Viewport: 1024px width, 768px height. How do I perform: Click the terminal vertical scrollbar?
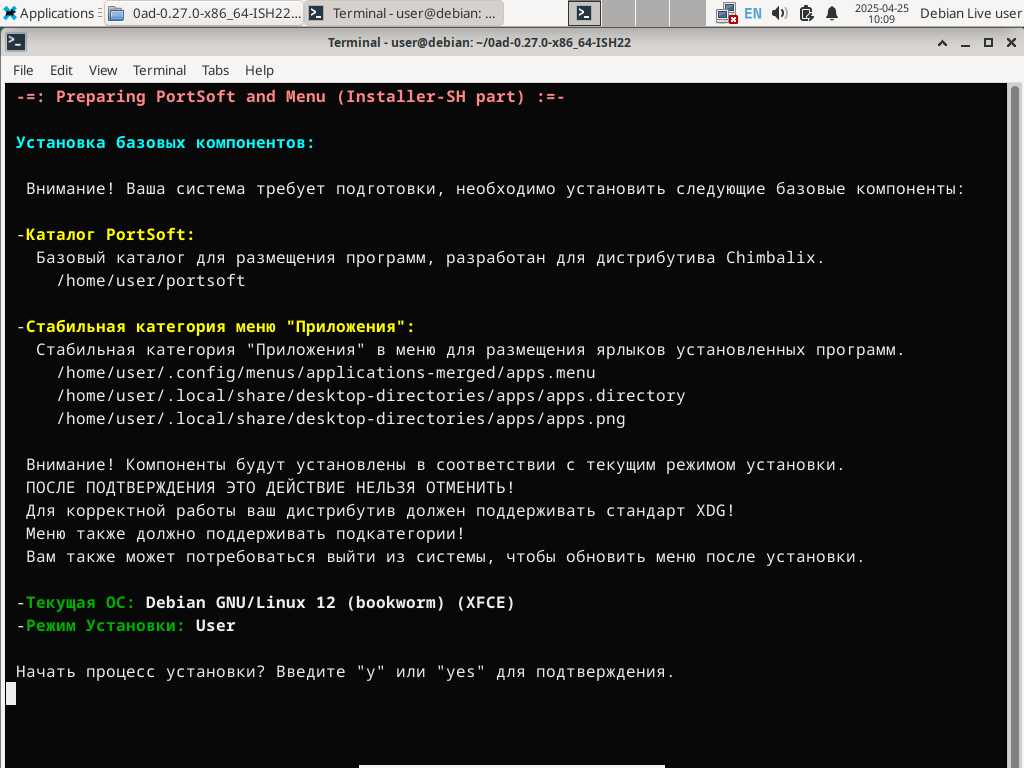tap(1014, 424)
